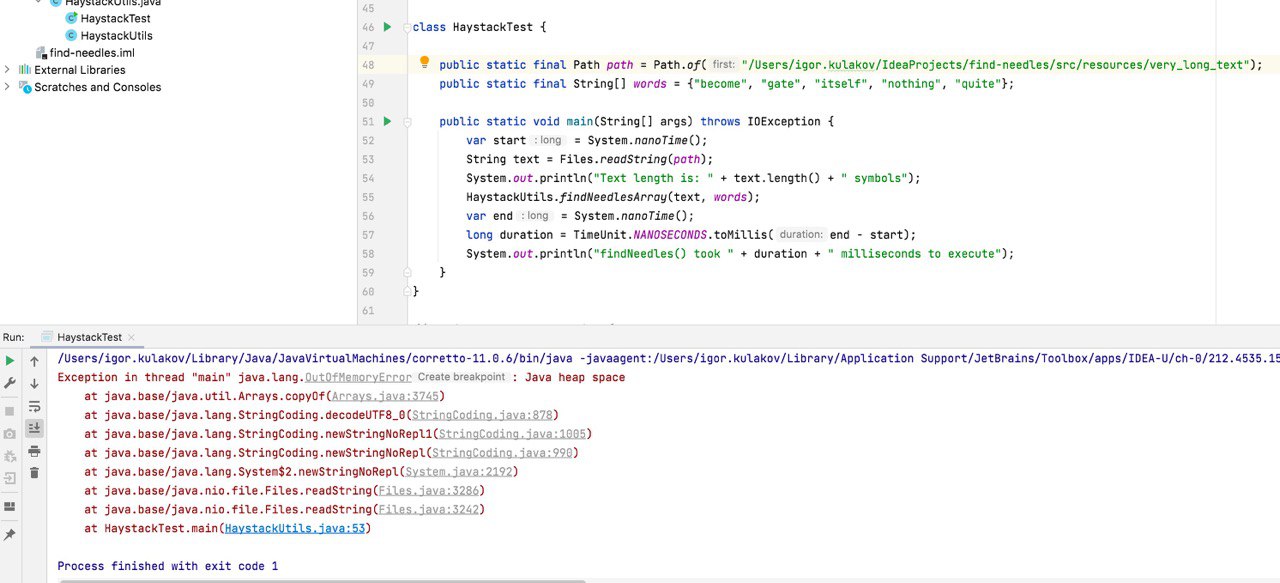
Task: Jump down the stack trace with down arrow
Action: pos(34,384)
